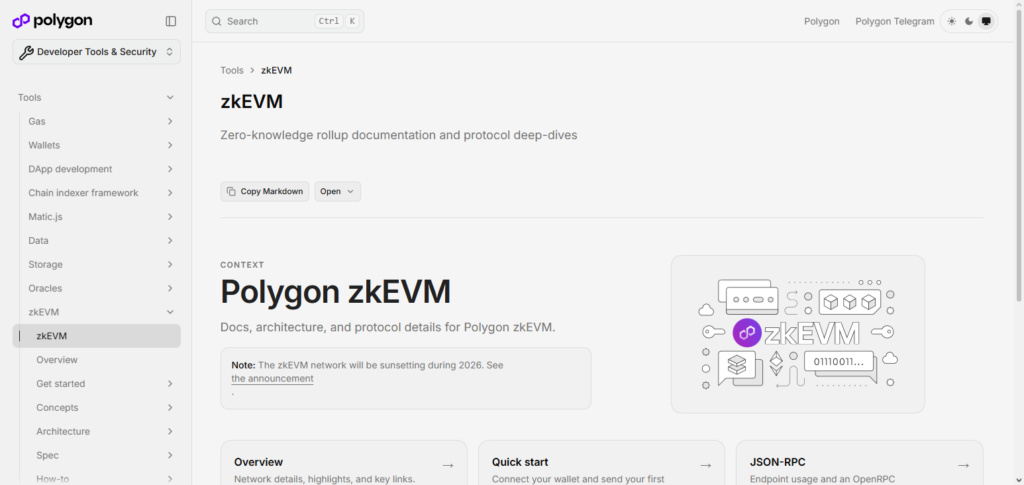Click the Polygon logo

click(52, 21)
